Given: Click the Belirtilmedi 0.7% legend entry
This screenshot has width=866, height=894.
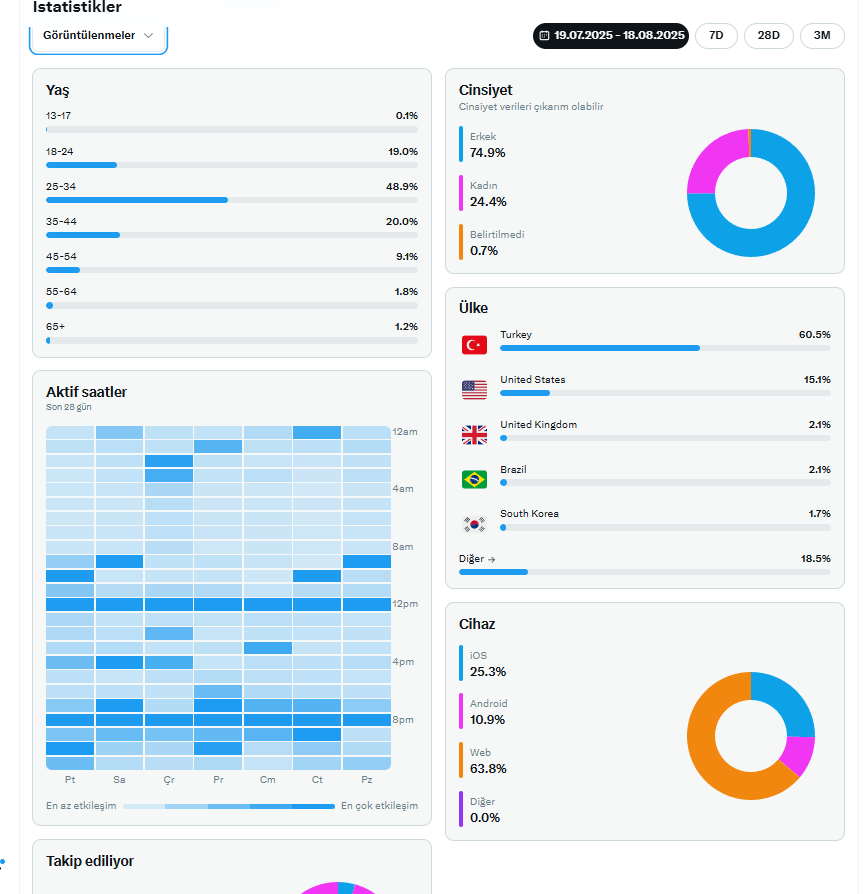Looking at the screenshot, I should point(492,243).
